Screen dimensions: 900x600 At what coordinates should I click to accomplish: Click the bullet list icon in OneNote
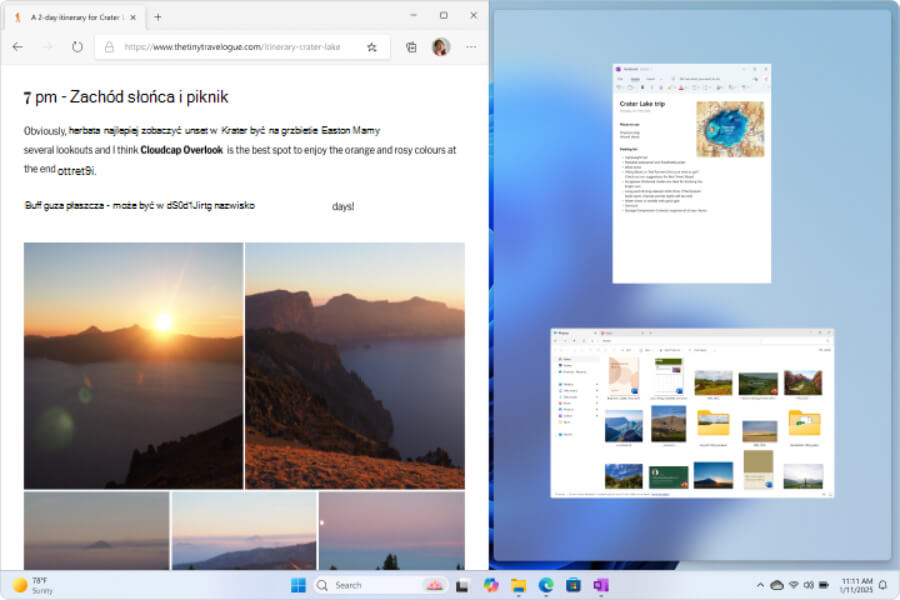[x=694, y=89]
